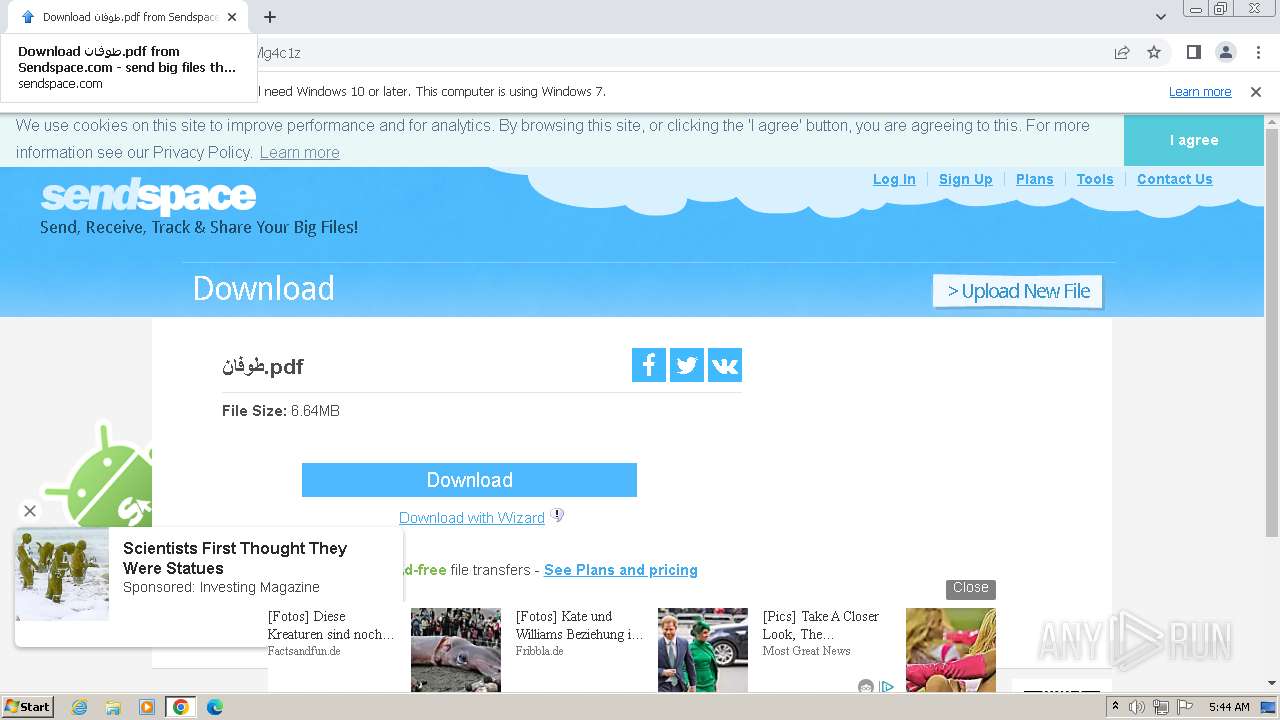Open the Windows 7 notice Learn more link

point(1200,91)
